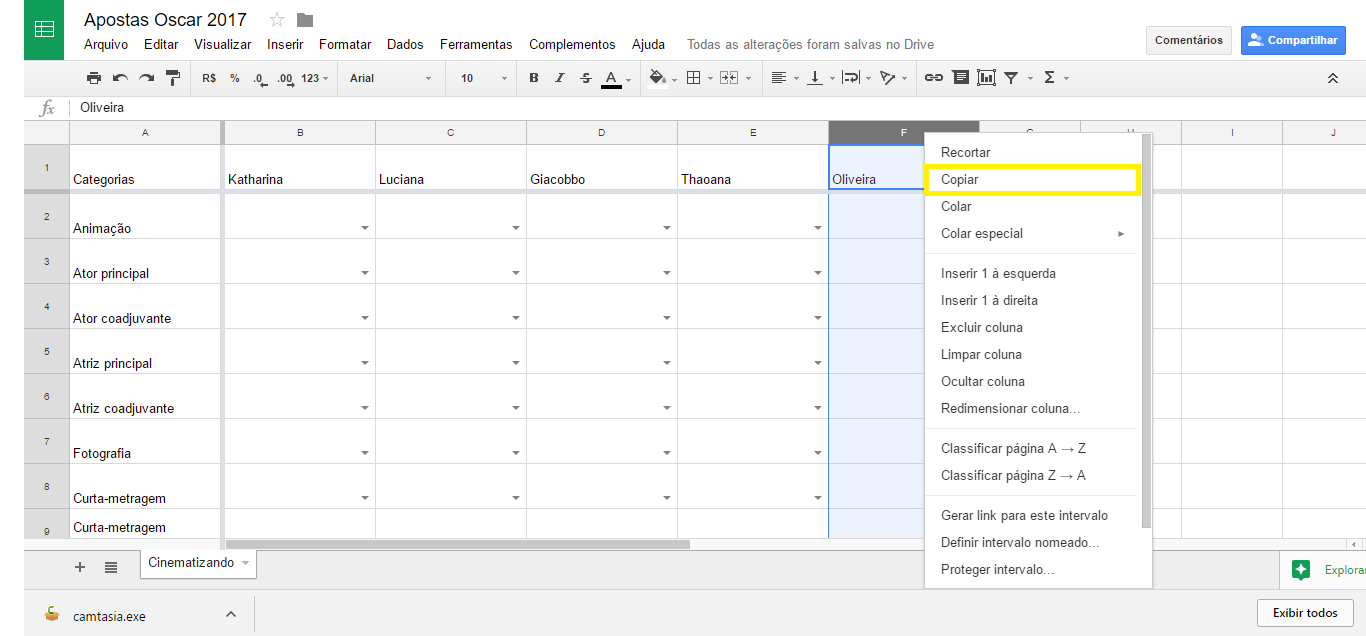Open more number formats 123 dropdown
This screenshot has width=1366, height=636.
click(314, 78)
